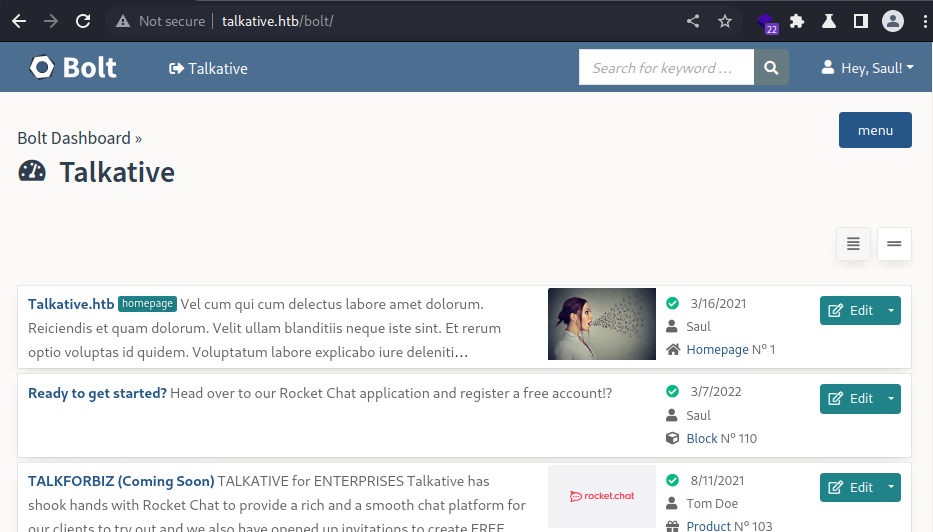Image resolution: width=933 pixels, height=532 pixels.
Task: Expand Edit dropdown for Block N° 110
Action: (x=891, y=399)
